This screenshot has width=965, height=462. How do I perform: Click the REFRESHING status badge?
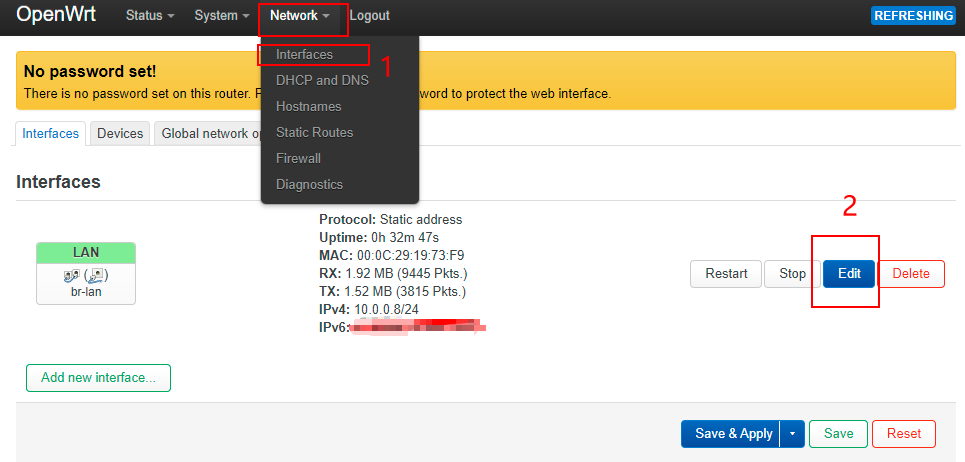(913, 16)
